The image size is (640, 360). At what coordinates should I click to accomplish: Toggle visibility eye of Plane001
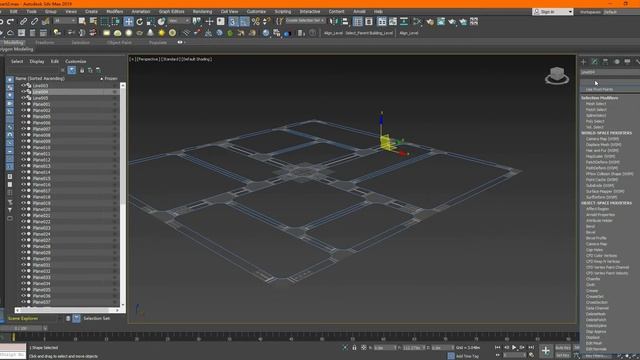coord(23,104)
